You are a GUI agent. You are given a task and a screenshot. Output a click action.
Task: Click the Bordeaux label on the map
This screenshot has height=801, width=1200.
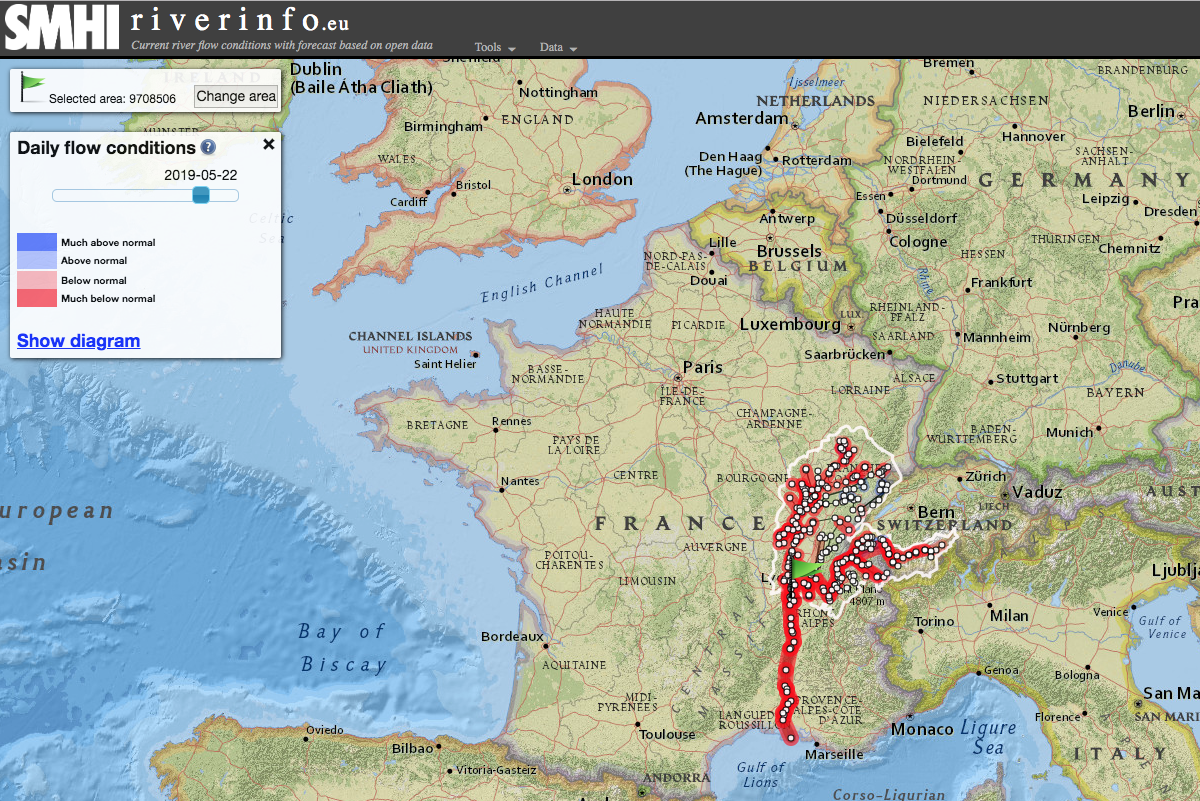coord(512,636)
